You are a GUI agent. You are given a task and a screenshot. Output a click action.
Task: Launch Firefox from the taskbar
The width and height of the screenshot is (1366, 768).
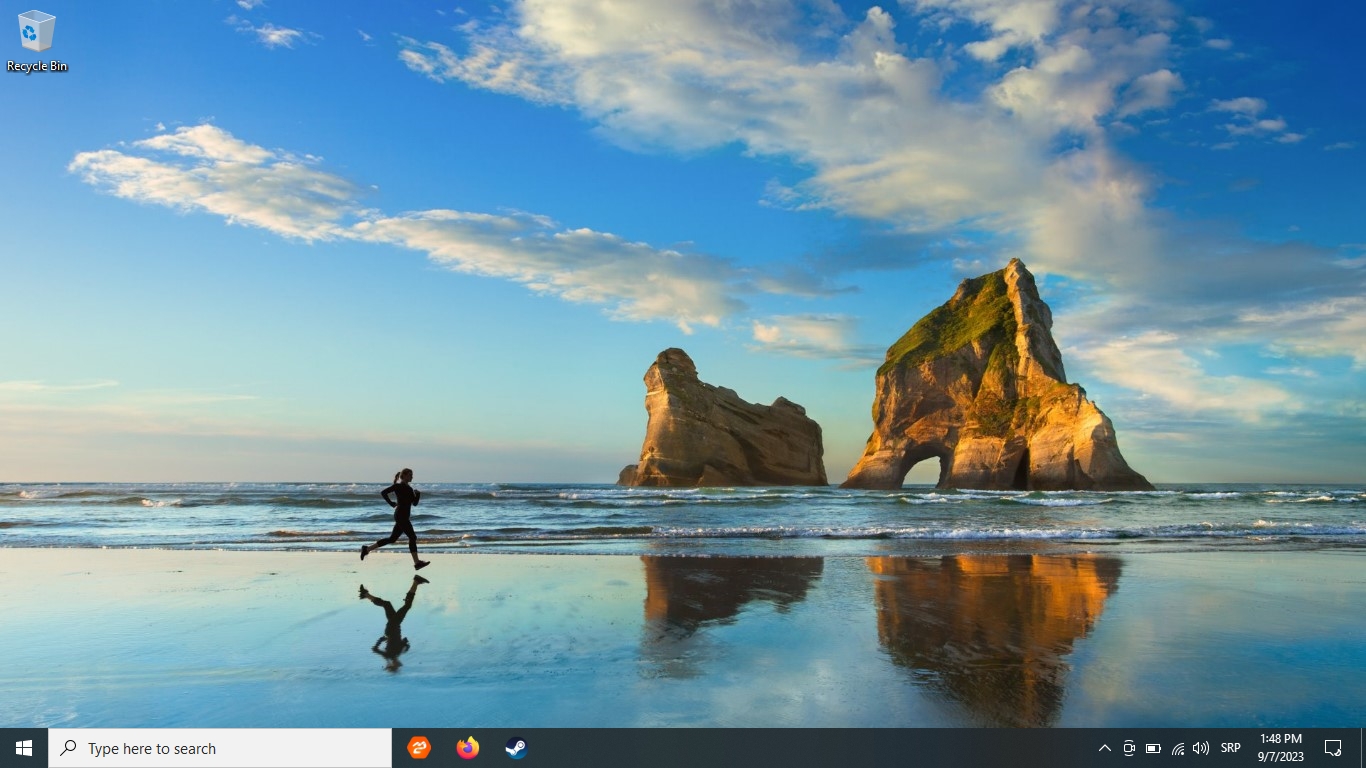coord(467,748)
